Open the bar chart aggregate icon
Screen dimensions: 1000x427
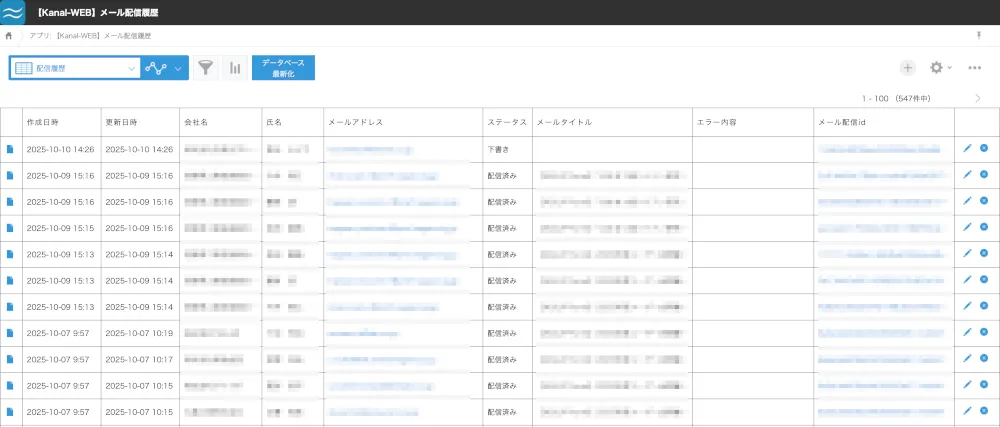(235, 68)
